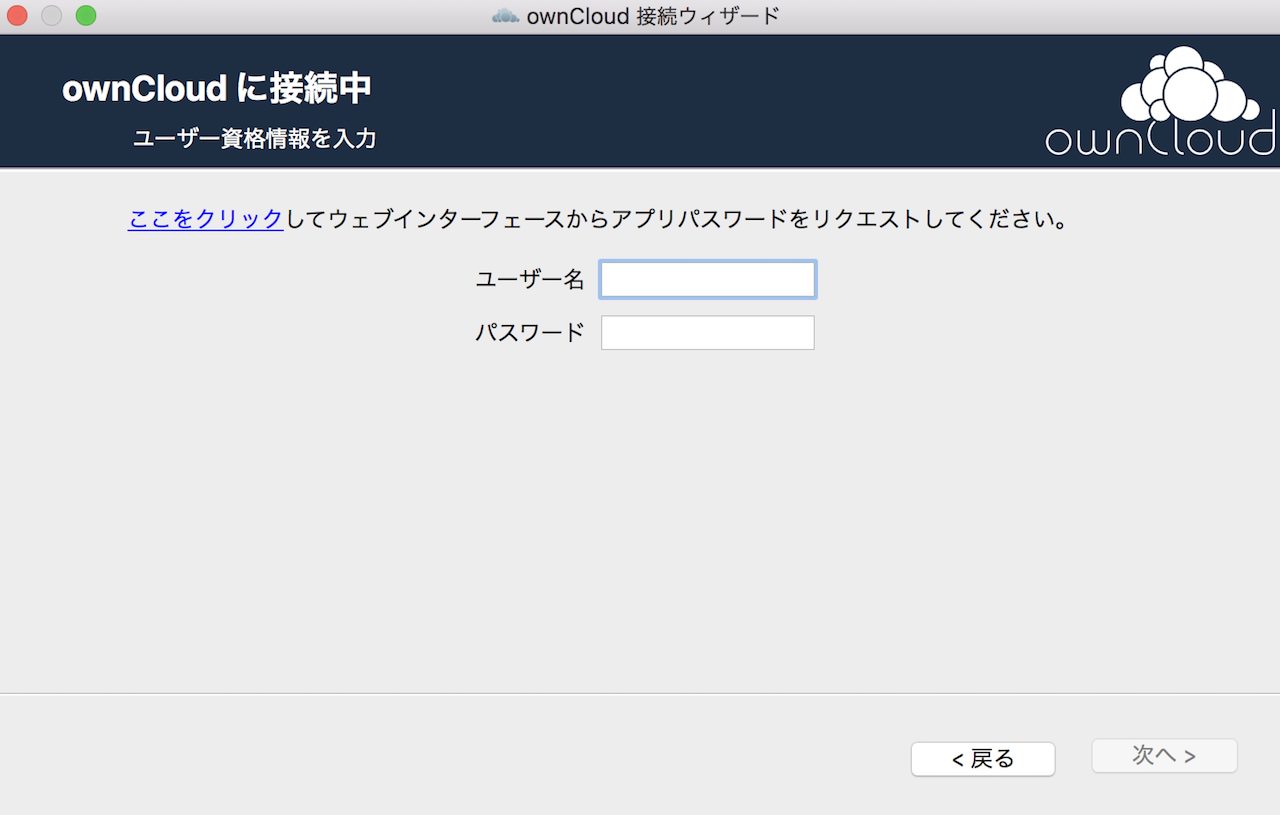Minimize the wizard window with yellow button
This screenshot has width=1280, height=815.
(x=51, y=15)
